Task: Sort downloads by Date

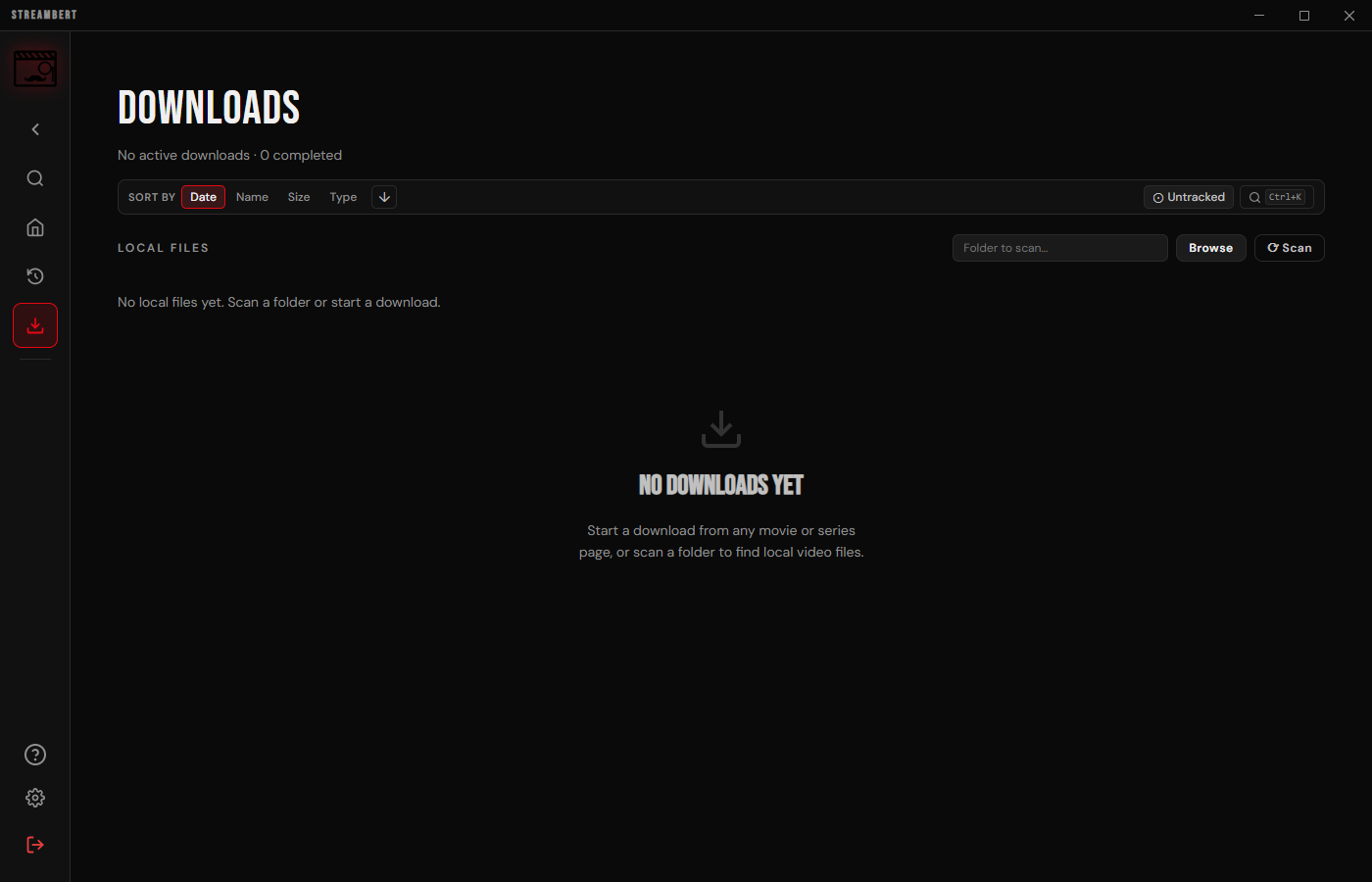Action: [x=203, y=197]
